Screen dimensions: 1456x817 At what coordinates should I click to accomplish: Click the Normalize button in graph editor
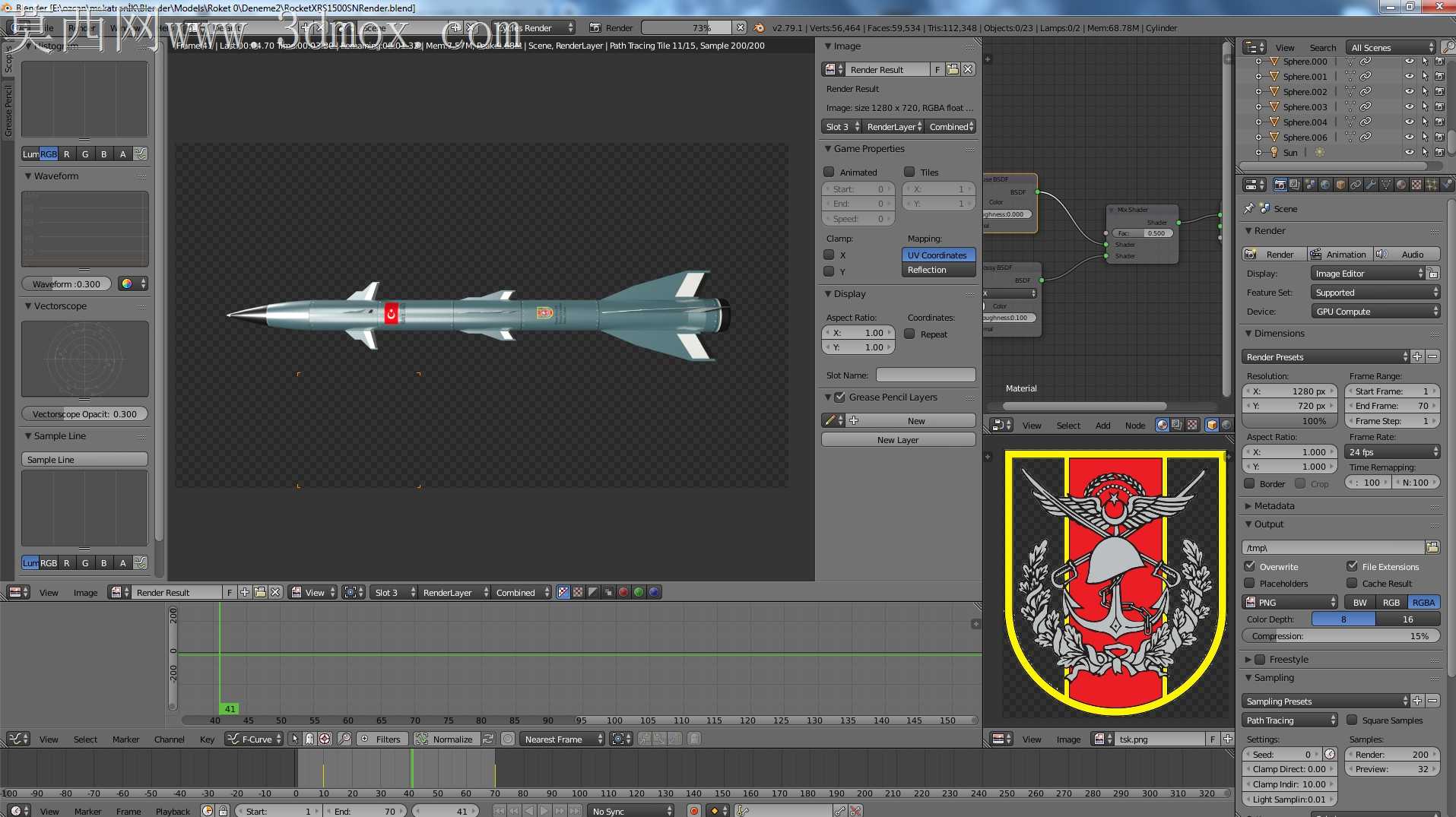(x=446, y=739)
